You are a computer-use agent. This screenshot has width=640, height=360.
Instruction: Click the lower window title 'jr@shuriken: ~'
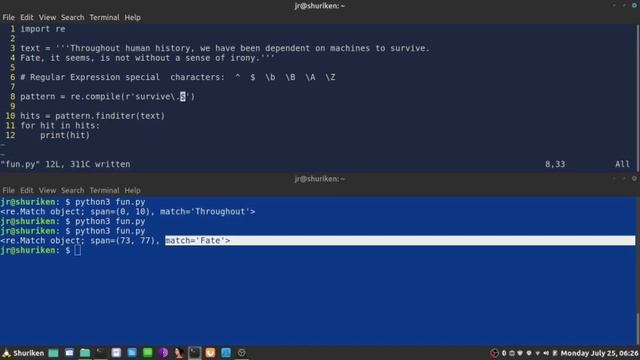tap(320, 179)
